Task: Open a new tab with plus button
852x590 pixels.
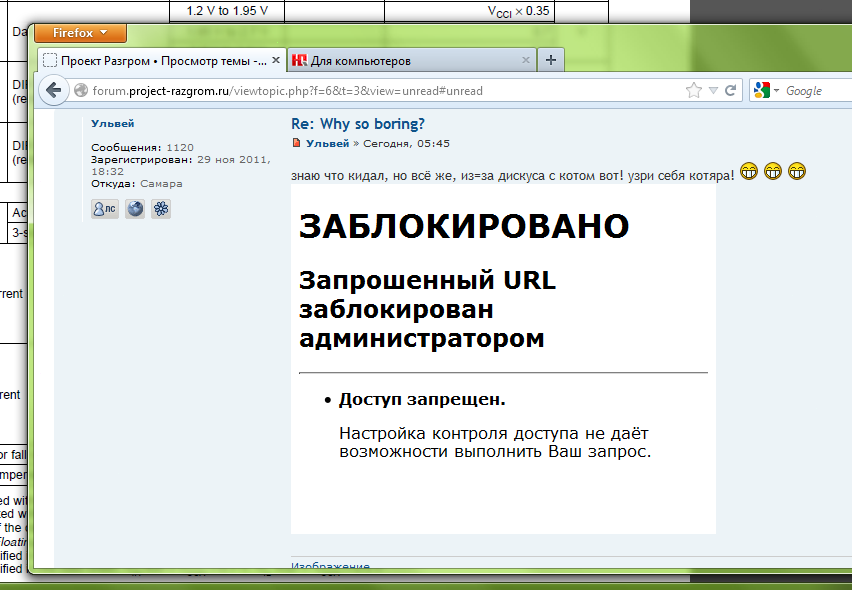Action: click(x=551, y=60)
